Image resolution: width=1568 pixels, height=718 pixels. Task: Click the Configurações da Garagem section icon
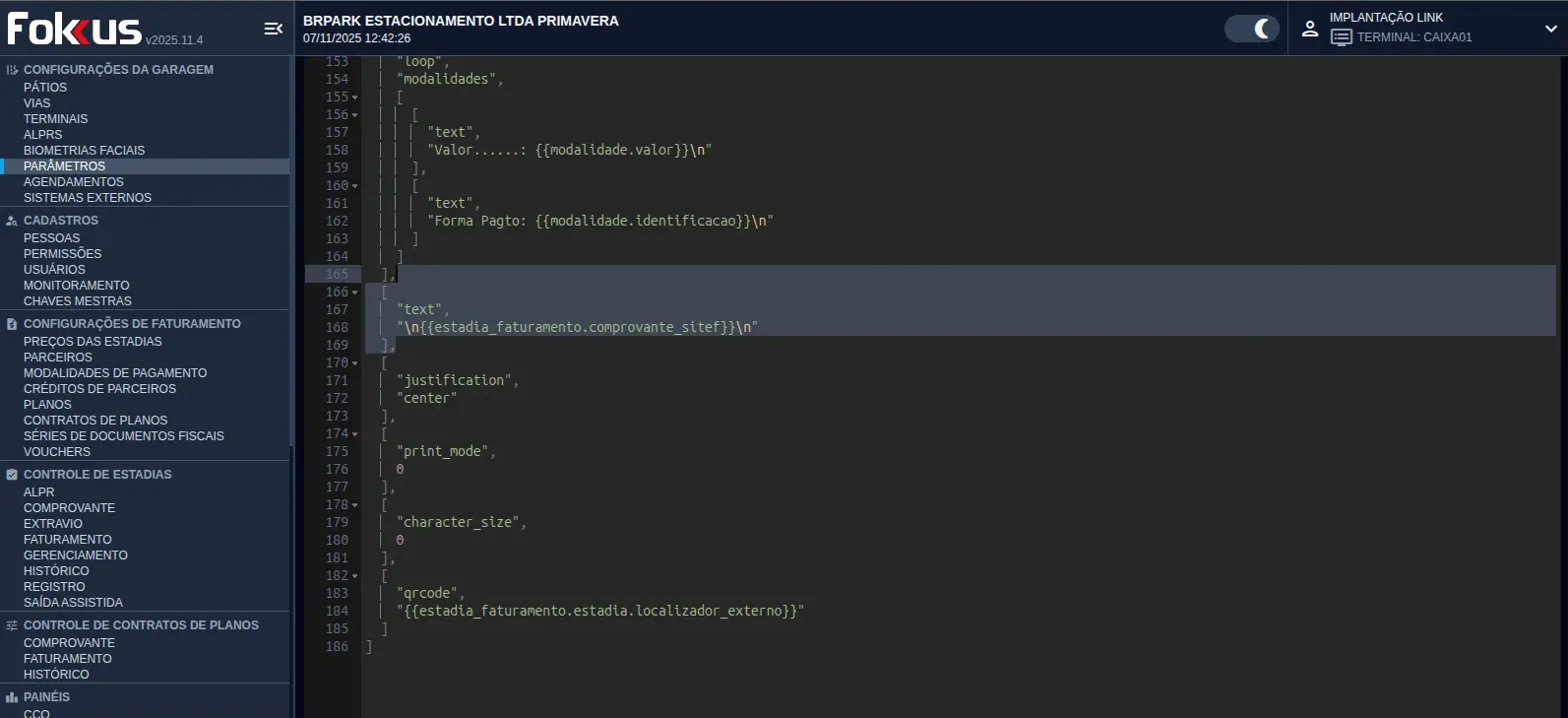tap(12, 70)
